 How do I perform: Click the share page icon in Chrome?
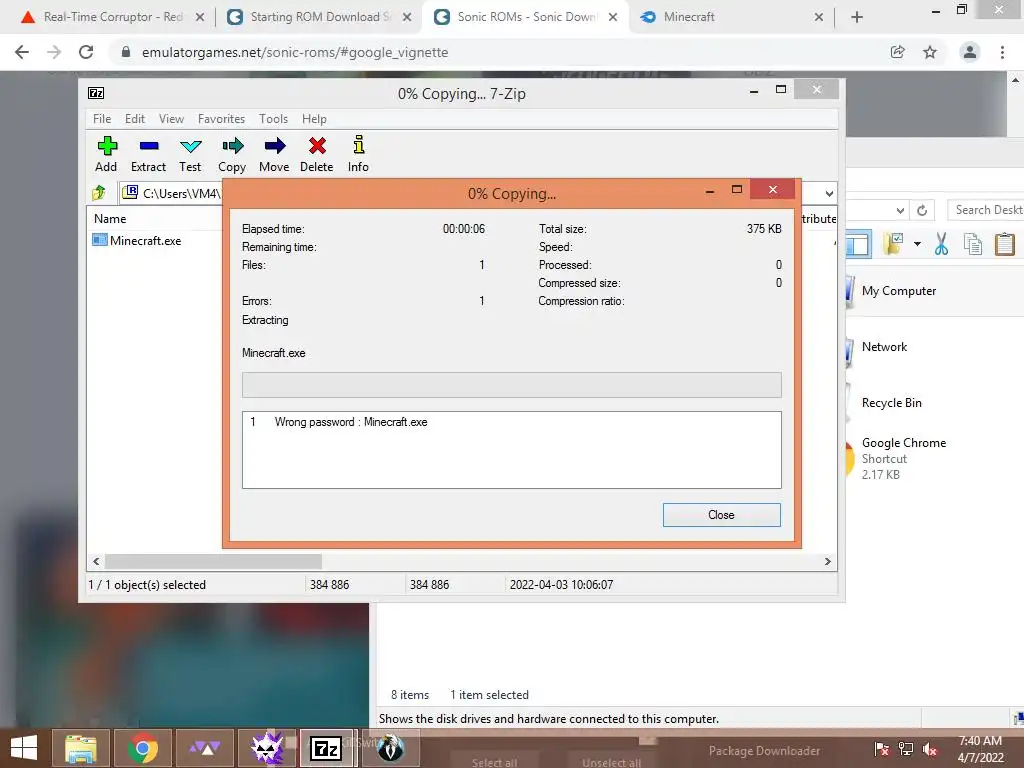[898, 52]
